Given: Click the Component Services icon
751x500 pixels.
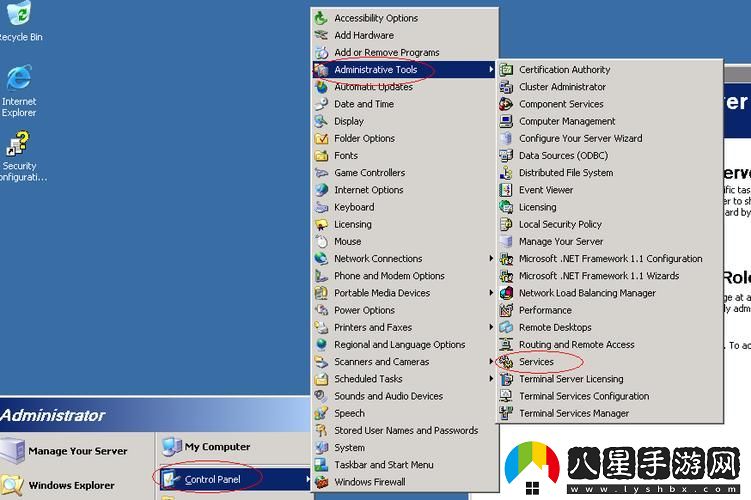Looking at the screenshot, I should coord(506,104).
